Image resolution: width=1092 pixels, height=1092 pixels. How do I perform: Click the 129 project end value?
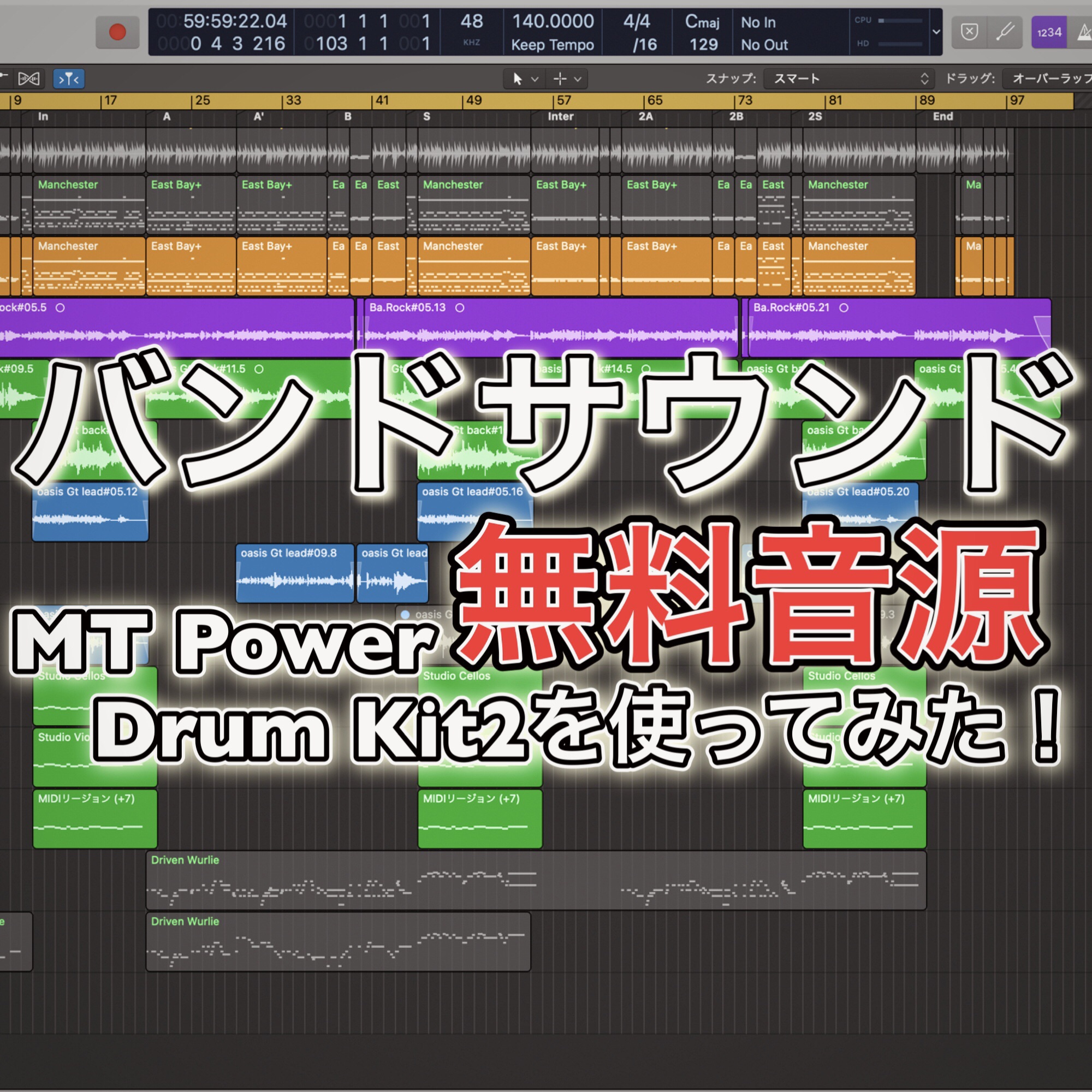click(x=703, y=45)
